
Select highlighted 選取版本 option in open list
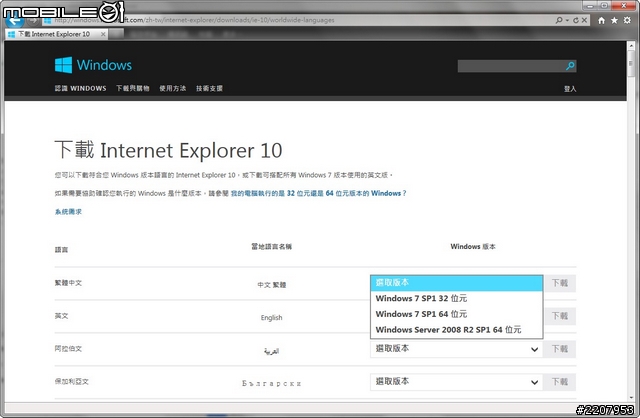pos(456,283)
